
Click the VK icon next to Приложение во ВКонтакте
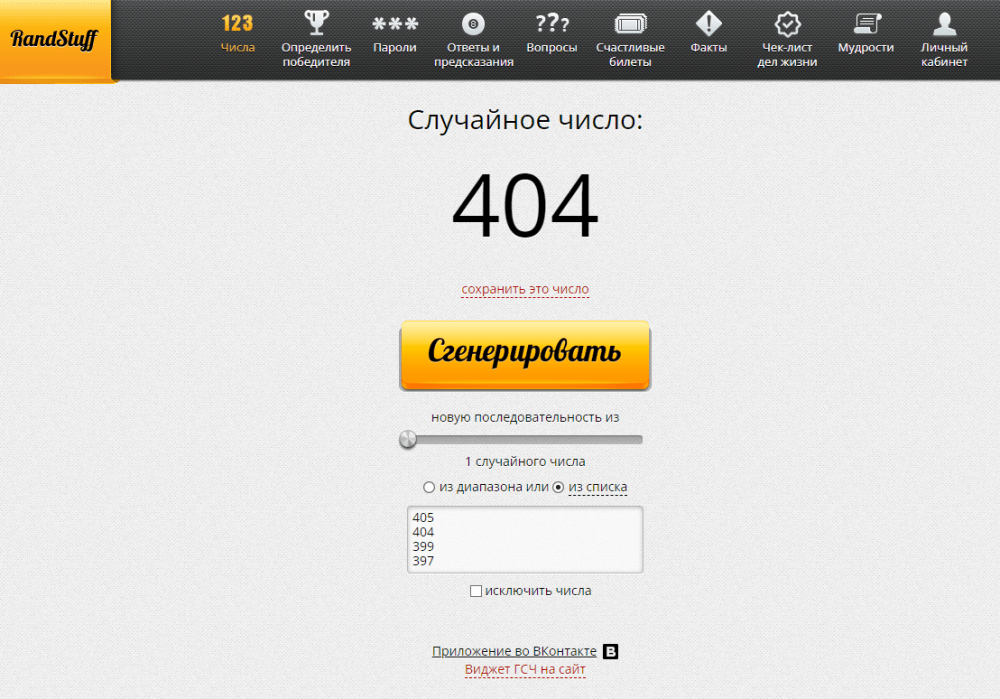coord(611,652)
